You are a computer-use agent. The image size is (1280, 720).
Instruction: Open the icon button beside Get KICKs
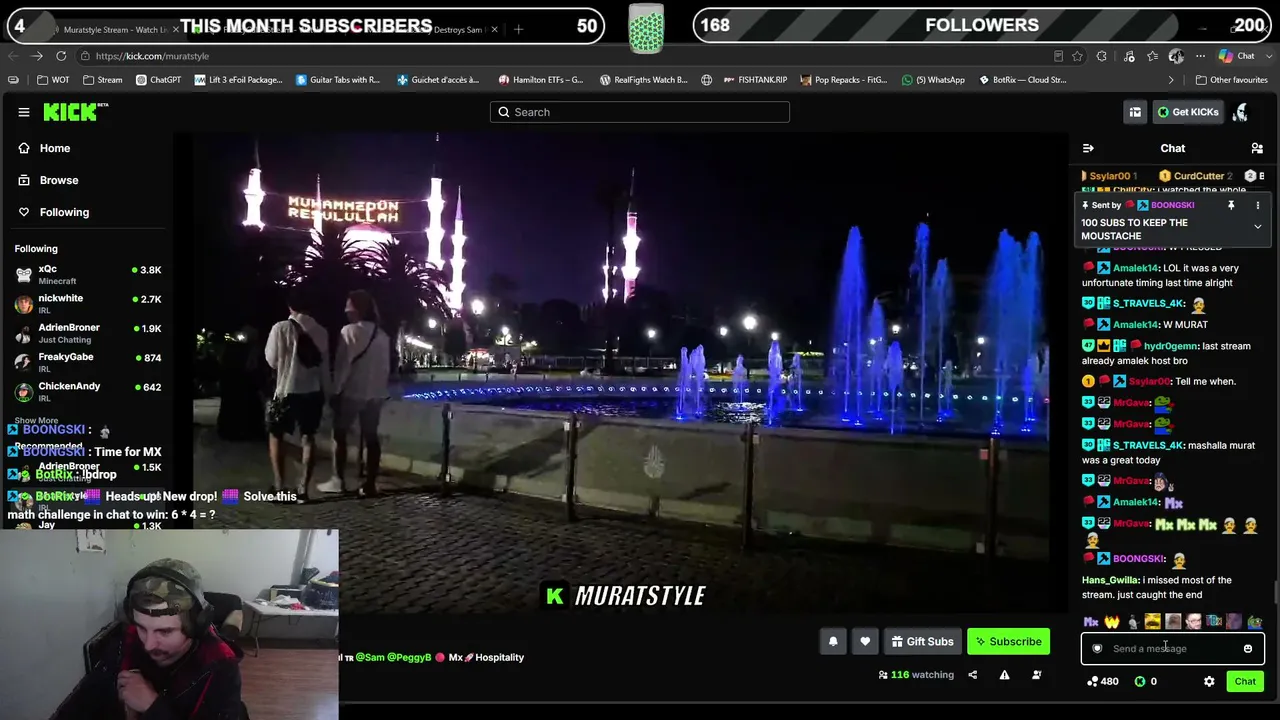point(1135,112)
